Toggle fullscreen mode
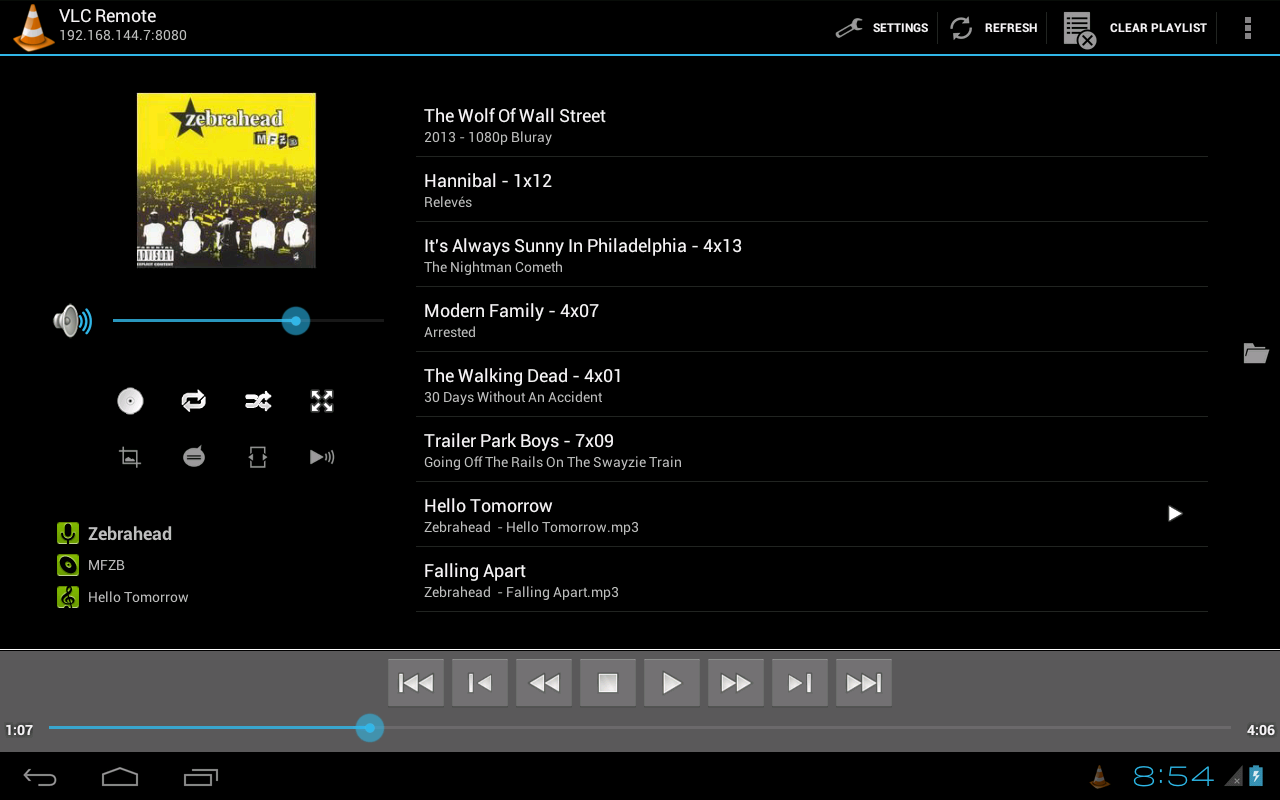Screen dimensions: 1280x800 322,401
